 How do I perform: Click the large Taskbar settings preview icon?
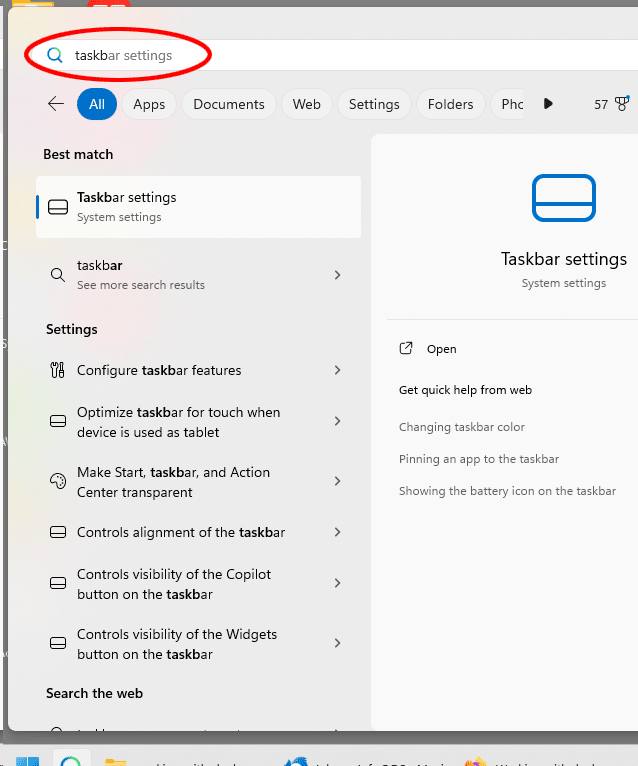click(563, 198)
